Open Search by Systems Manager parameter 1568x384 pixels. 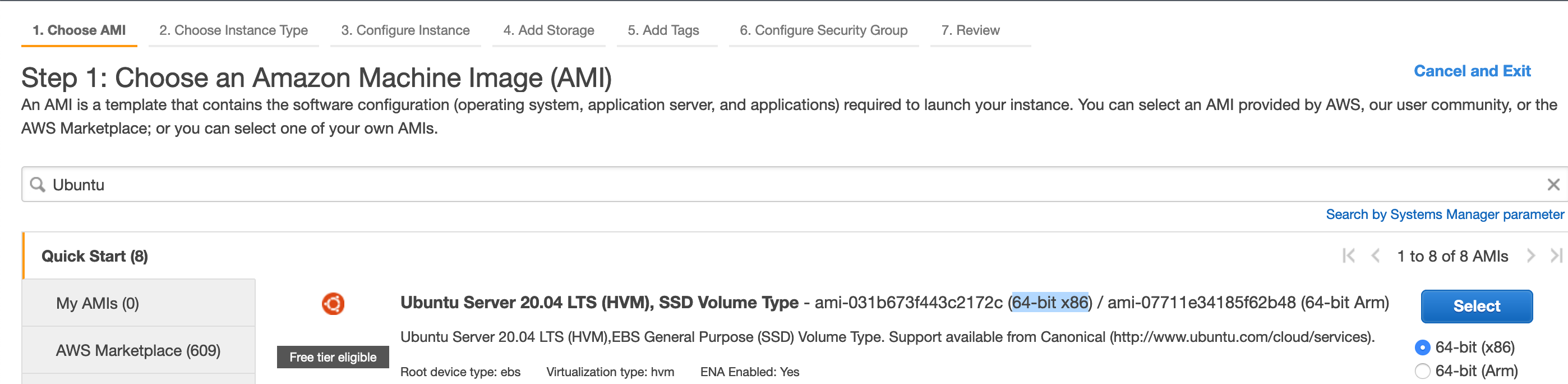click(x=1445, y=214)
